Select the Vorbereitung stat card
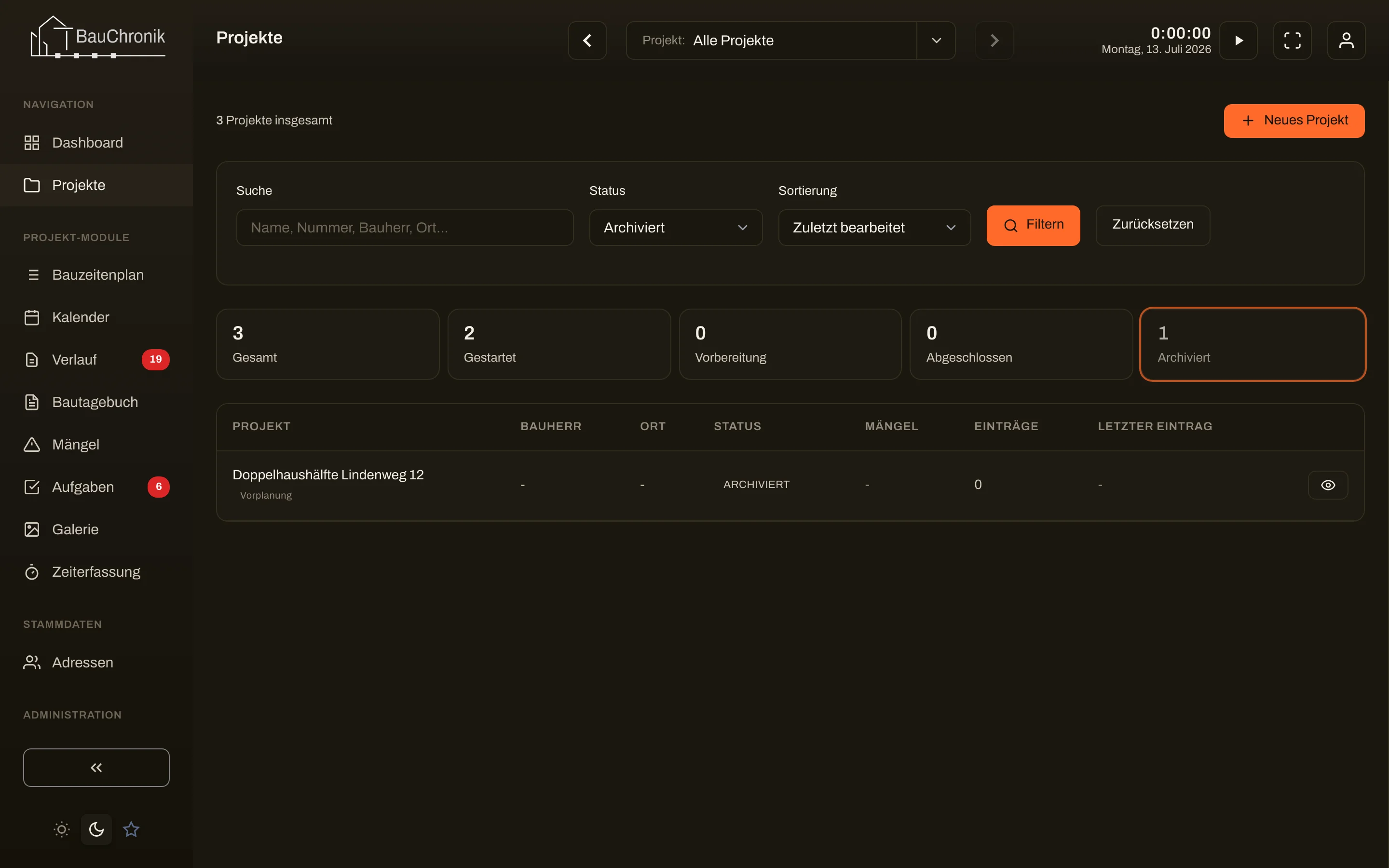 pyautogui.click(x=790, y=344)
